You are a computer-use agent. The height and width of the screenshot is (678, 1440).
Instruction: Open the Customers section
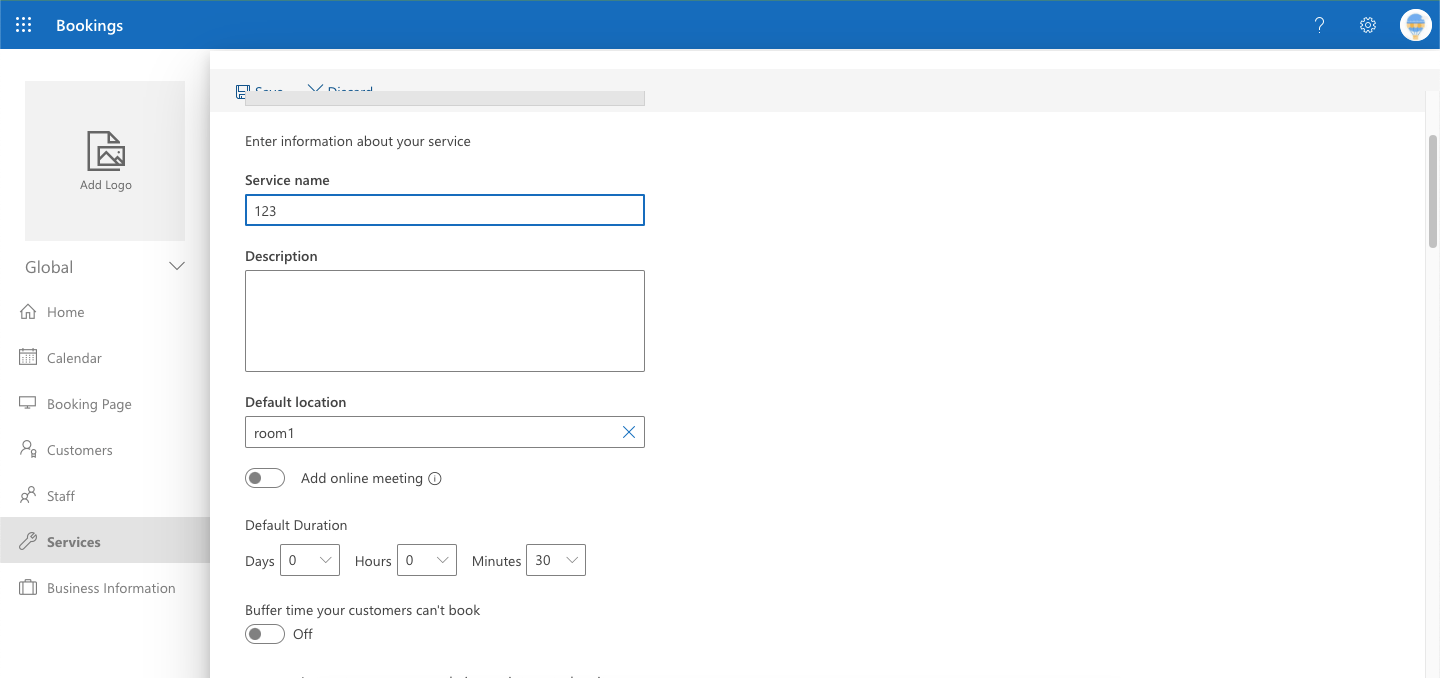105,450
